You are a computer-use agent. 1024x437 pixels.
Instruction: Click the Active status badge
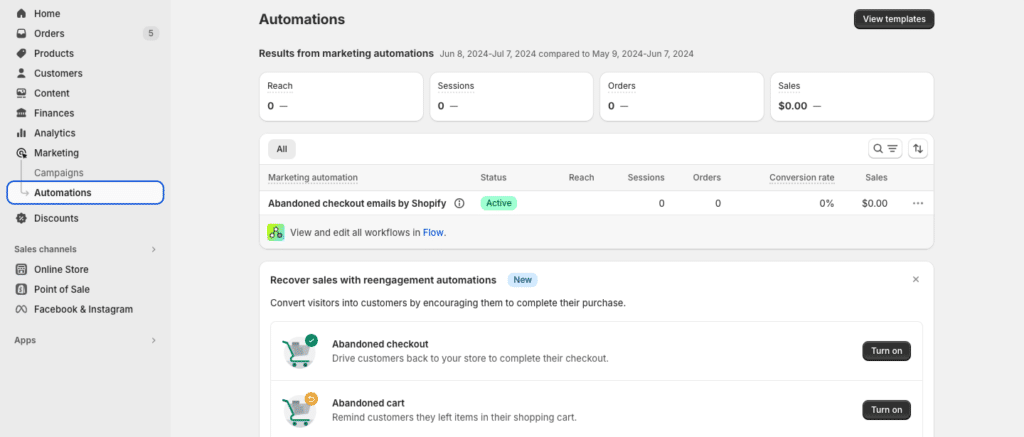pos(498,203)
